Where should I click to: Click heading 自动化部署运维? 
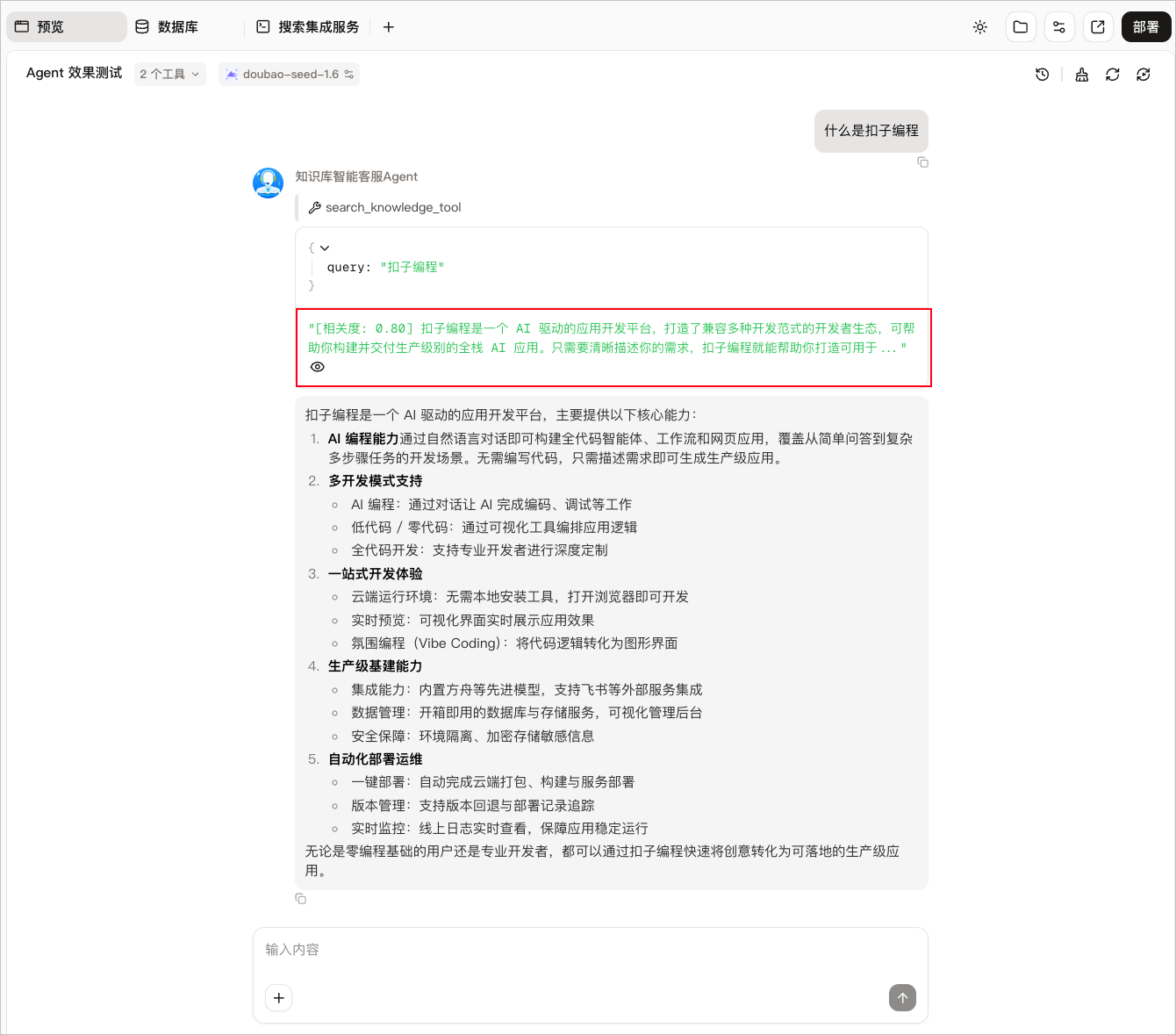coord(376,759)
